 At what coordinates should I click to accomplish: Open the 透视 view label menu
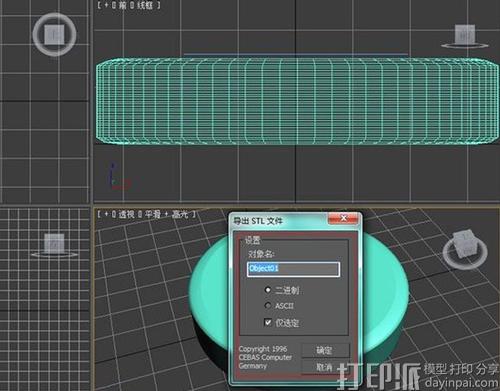click(x=126, y=214)
